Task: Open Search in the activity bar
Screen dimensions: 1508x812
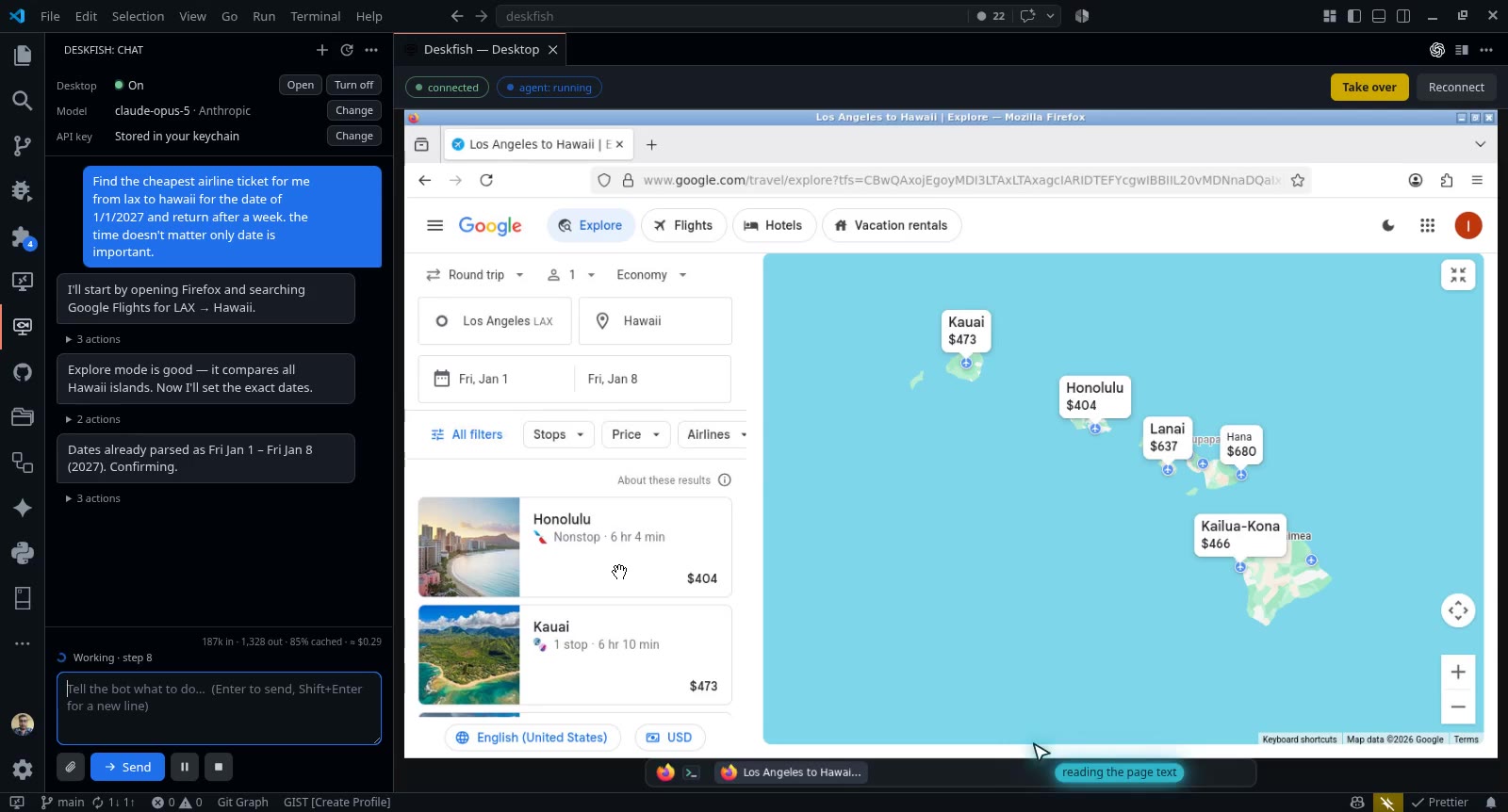Action: 23,101
